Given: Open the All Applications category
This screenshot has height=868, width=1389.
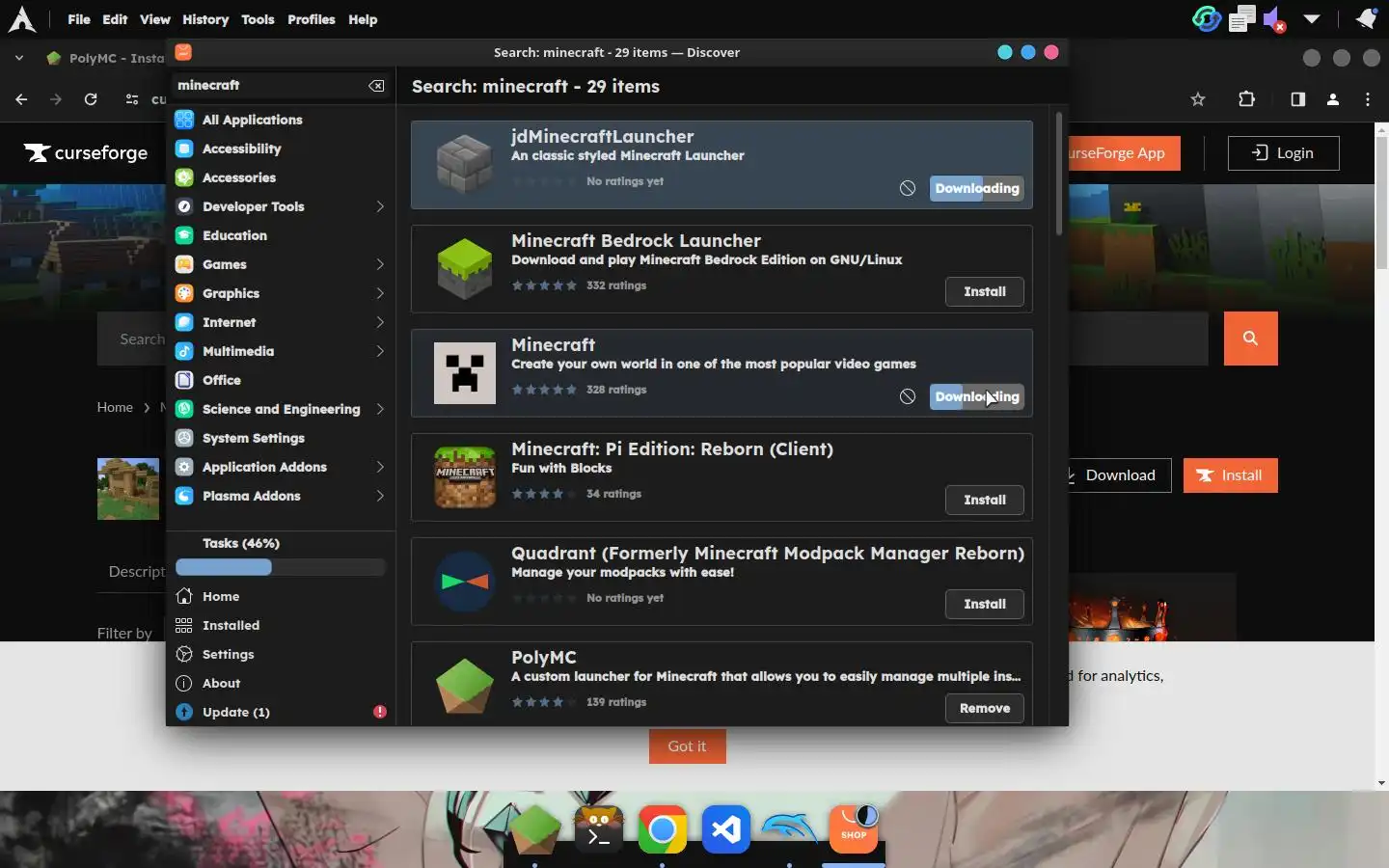Looking at the screenshot, I should (x=280, y=120).
